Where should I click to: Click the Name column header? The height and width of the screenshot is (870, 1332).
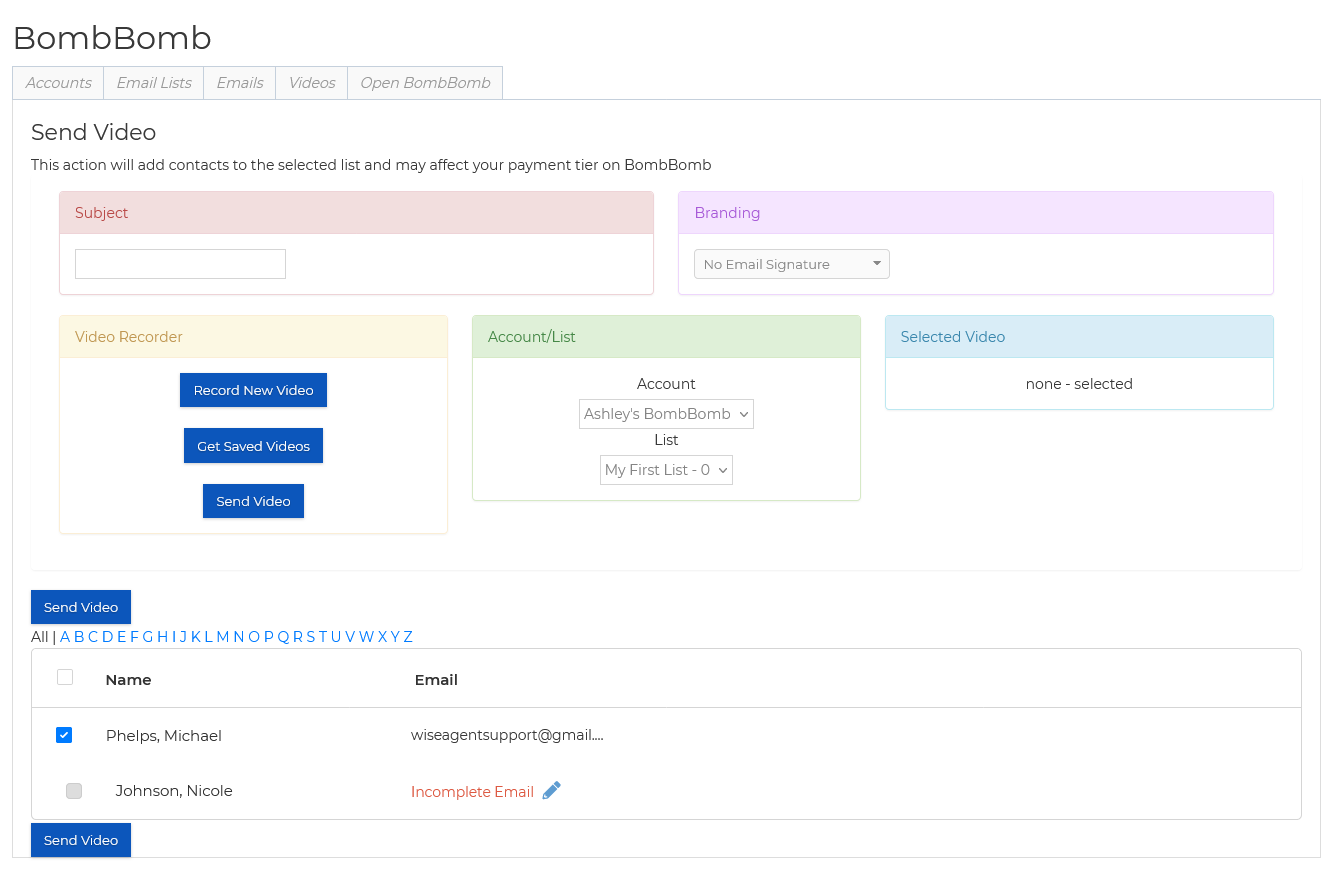128,680
